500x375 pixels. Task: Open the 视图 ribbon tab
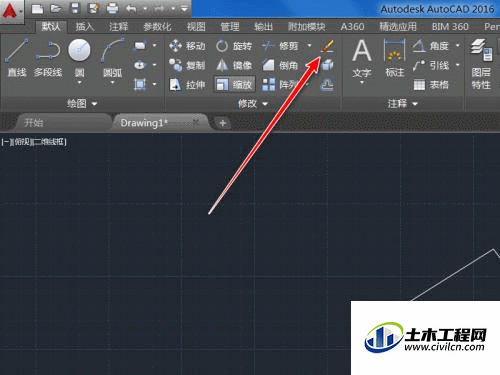[196, 27]
